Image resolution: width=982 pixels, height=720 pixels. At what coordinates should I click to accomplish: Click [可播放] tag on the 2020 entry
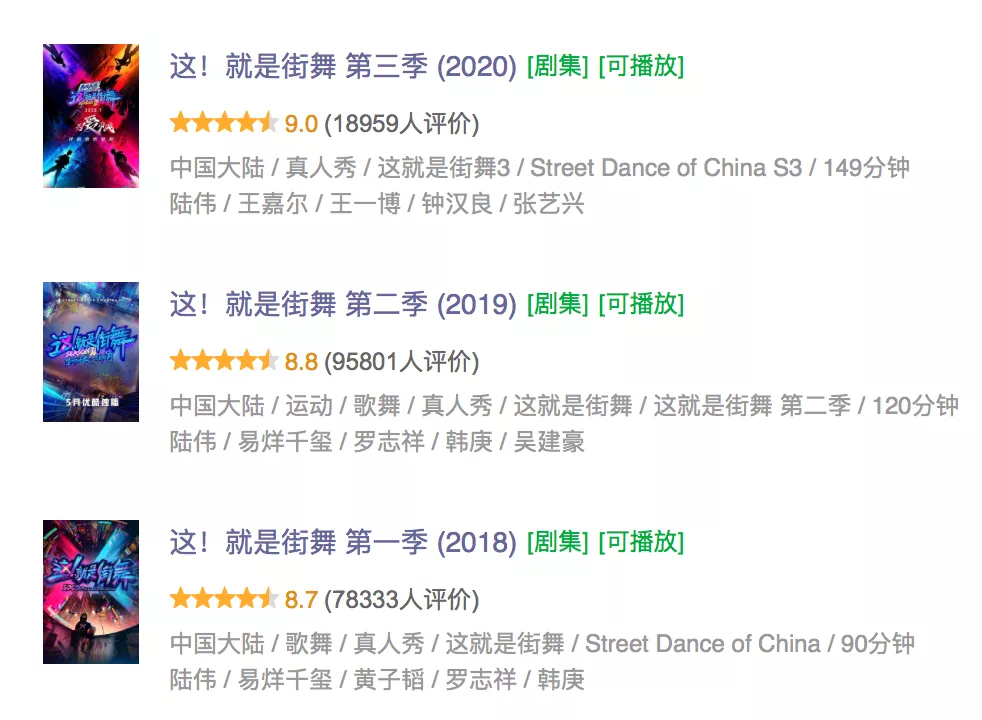641,66
